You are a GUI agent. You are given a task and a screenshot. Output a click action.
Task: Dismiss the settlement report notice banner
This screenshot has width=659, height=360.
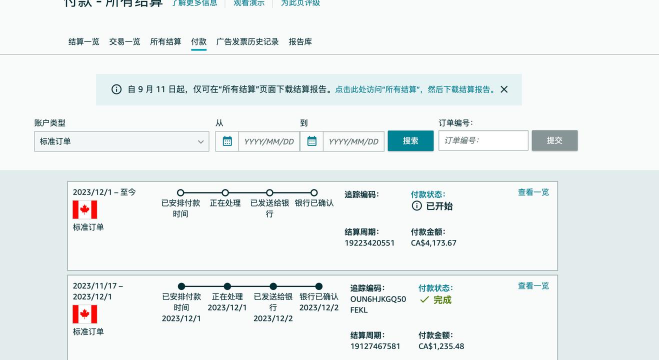(504, 89)
